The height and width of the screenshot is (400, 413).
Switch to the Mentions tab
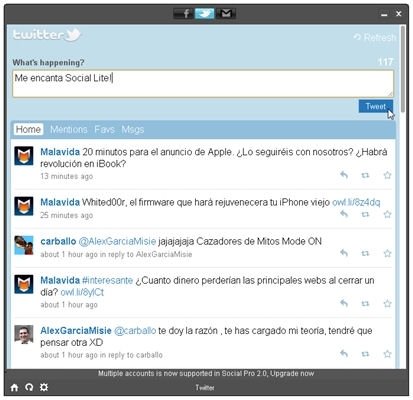(x=69, y=129)
